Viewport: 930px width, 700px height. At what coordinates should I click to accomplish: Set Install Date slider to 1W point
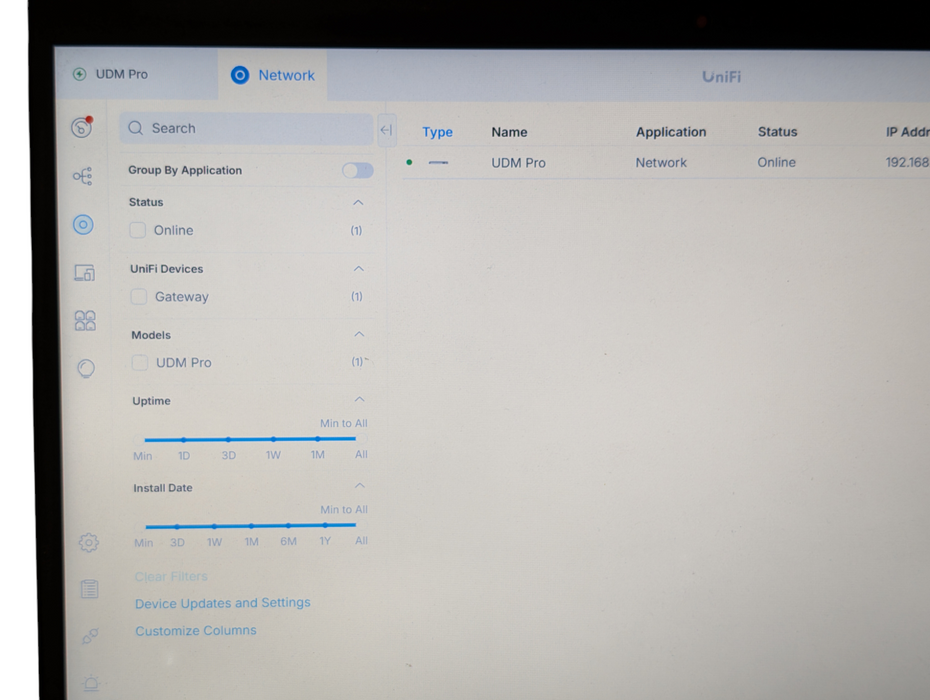tap(214, 526)
